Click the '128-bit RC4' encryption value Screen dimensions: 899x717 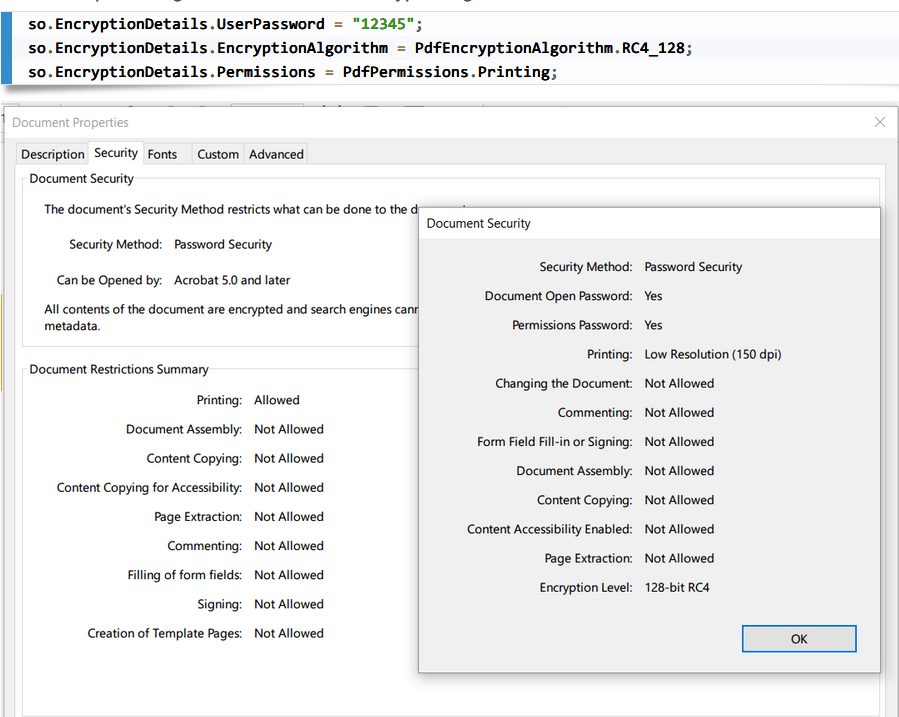(677, 587)
